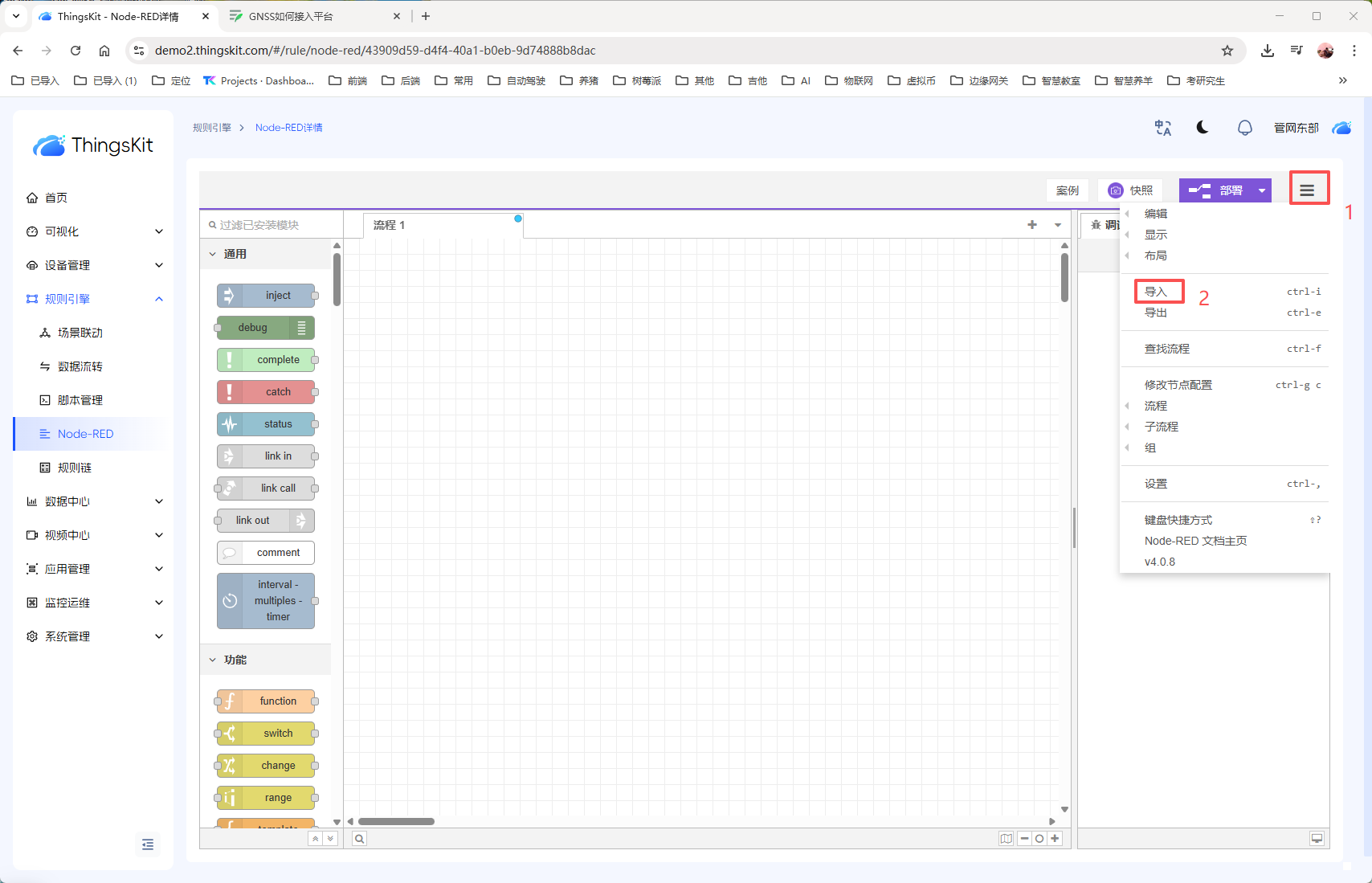The width and height of the screenshot is (1372, 883).
Task: Select 导出 from the menu
Action: click(x=1156, y=313)
